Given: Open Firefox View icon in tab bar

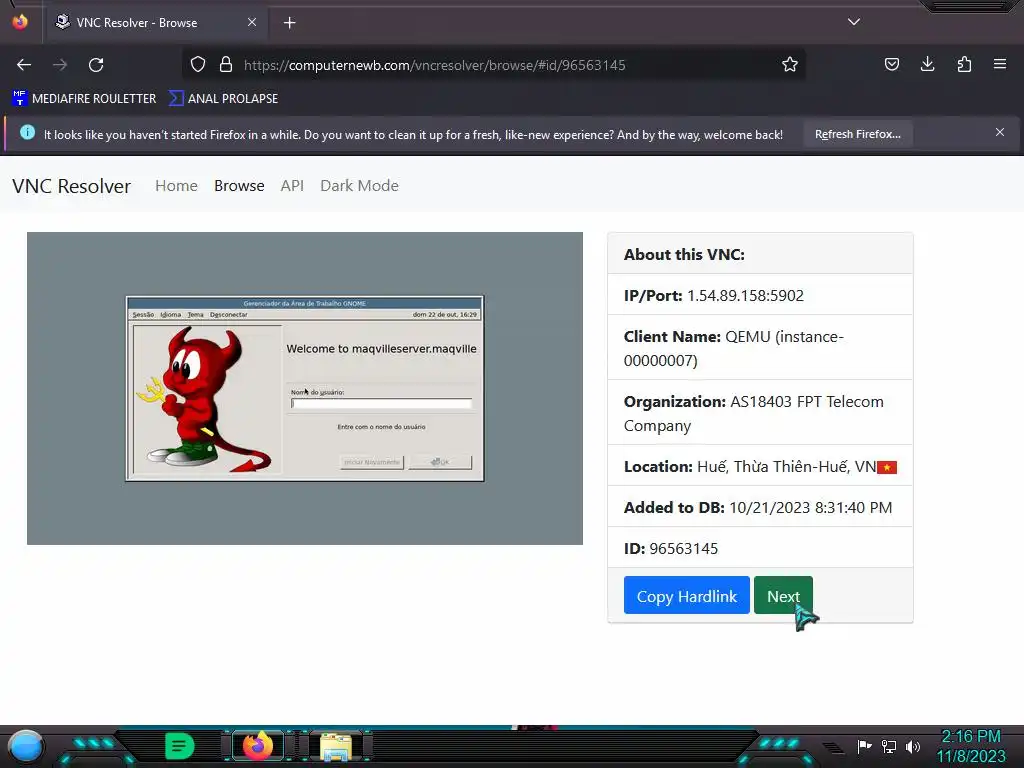Looking at the screenshot, I should pos(20,22).
